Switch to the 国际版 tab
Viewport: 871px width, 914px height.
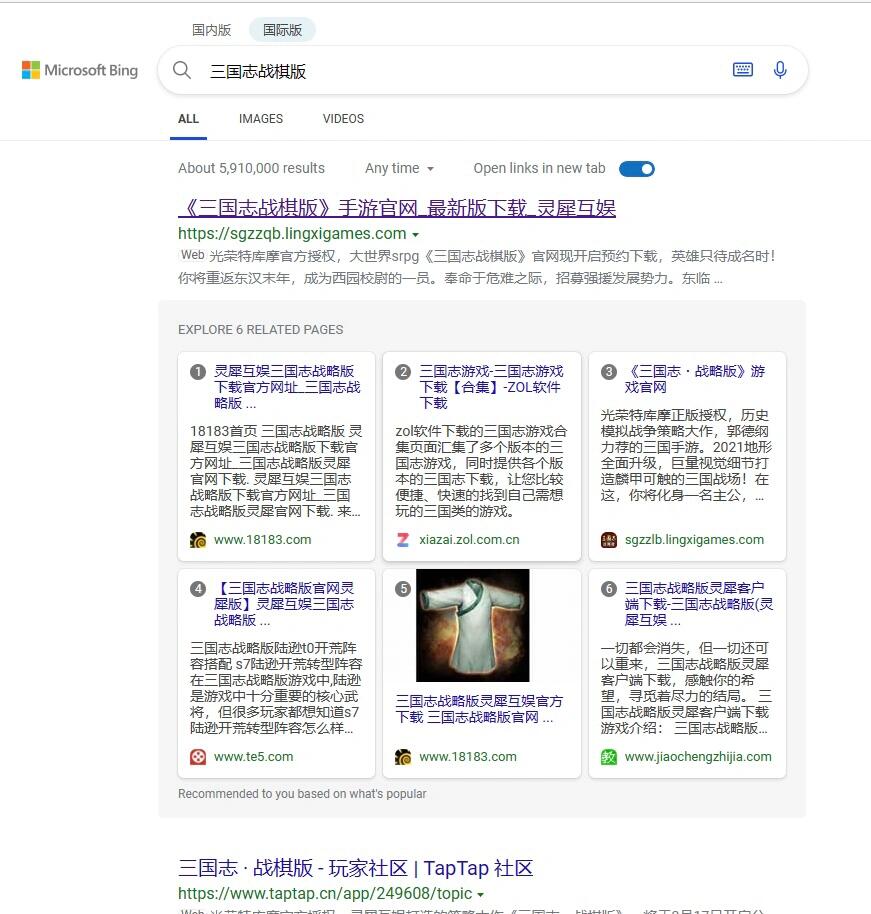coord(282,30)
